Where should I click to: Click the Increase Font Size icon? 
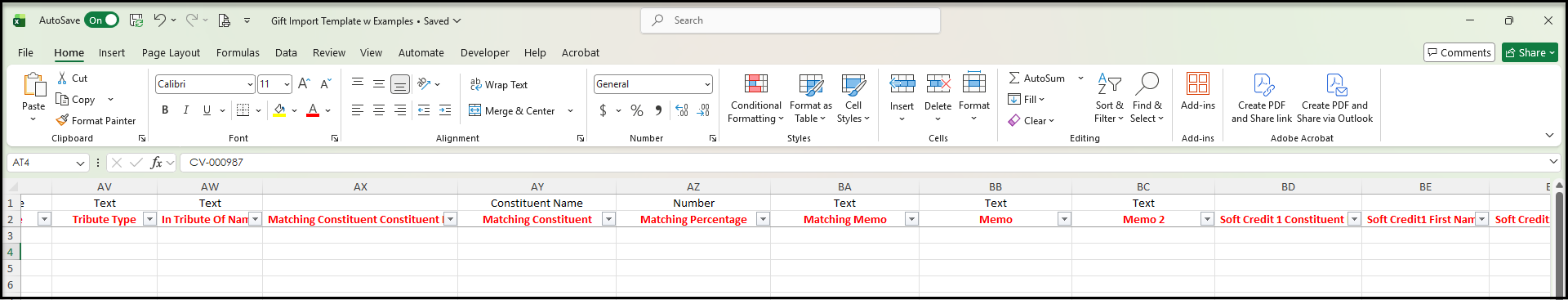[x=304, y=84]
